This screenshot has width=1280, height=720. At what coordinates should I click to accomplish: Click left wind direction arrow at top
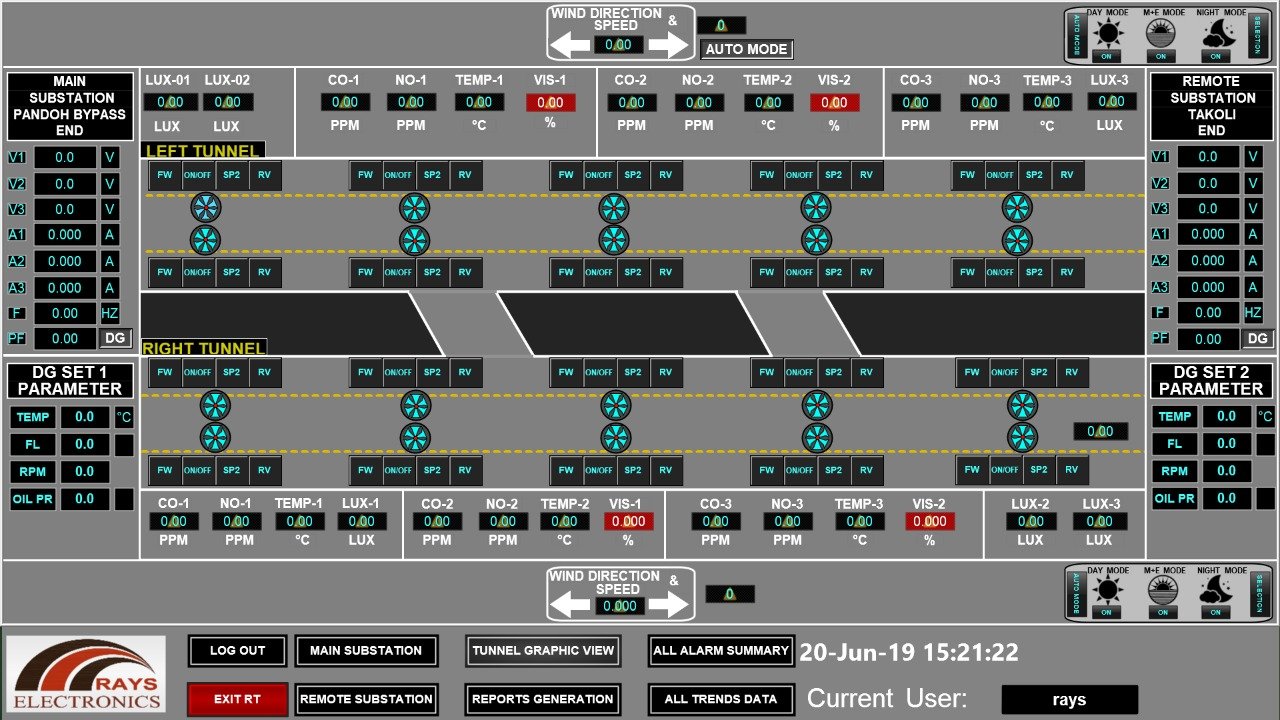point(571,45)
